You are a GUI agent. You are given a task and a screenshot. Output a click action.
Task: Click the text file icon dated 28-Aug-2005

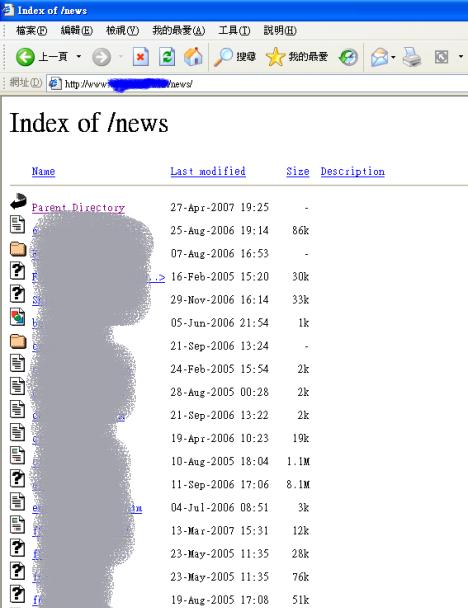17,386
